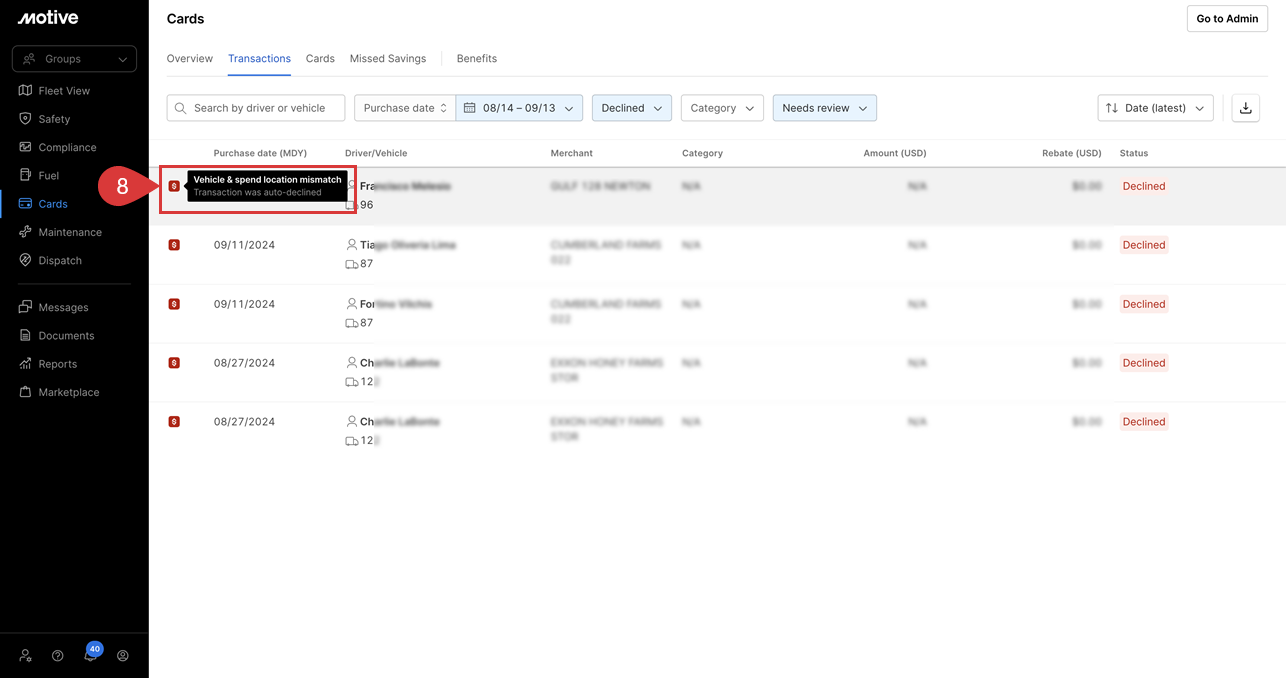The image size is (1286, 678).
Task: Open the Needs review filter dropdown
Action: click(x=825, y=108)
